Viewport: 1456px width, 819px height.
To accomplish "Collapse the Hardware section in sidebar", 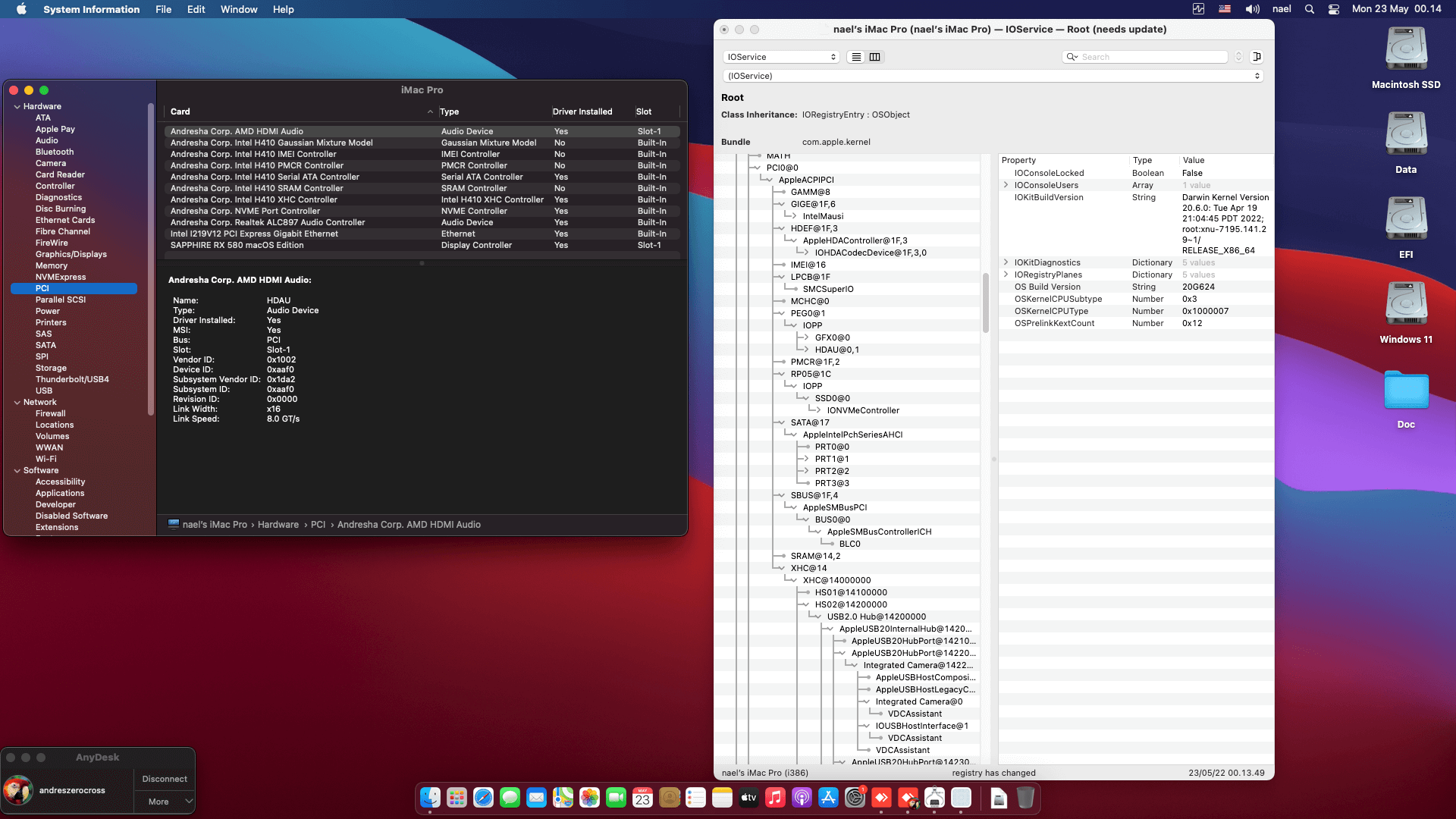I will point(17,107).
